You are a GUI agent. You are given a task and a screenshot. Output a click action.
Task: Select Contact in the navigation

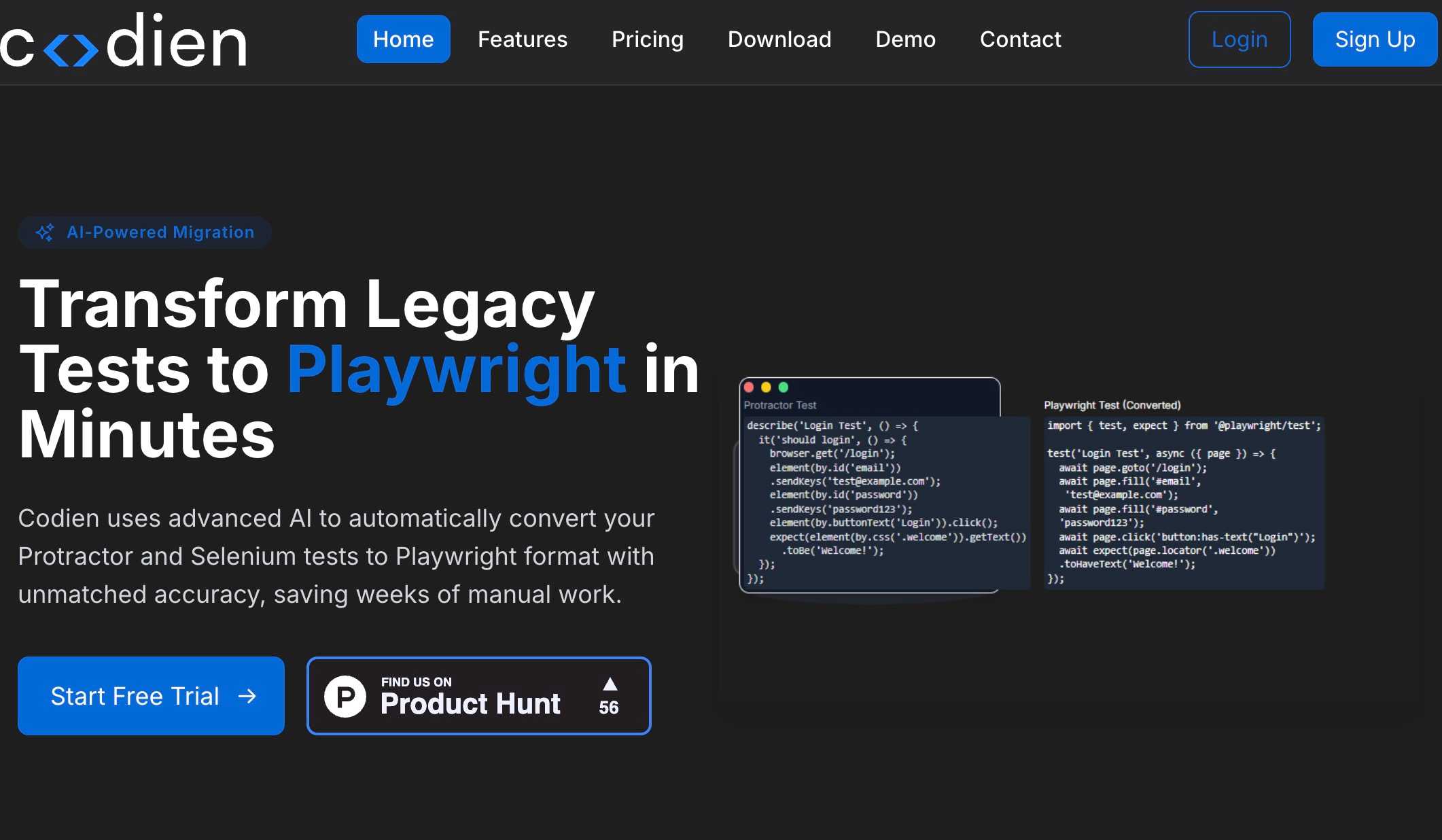[x=1020, y=39]
